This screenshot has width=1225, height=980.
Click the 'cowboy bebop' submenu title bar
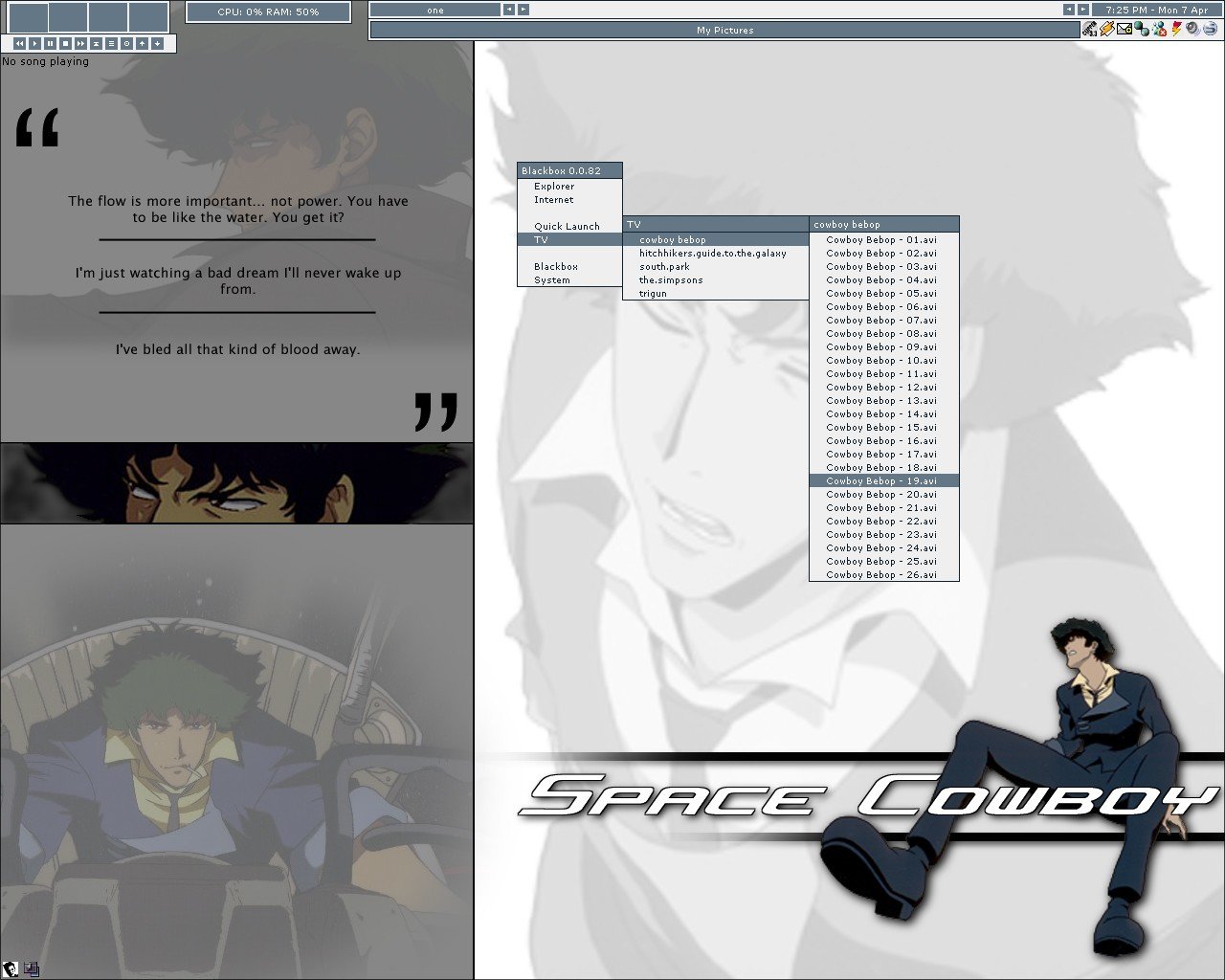(883, 225)
